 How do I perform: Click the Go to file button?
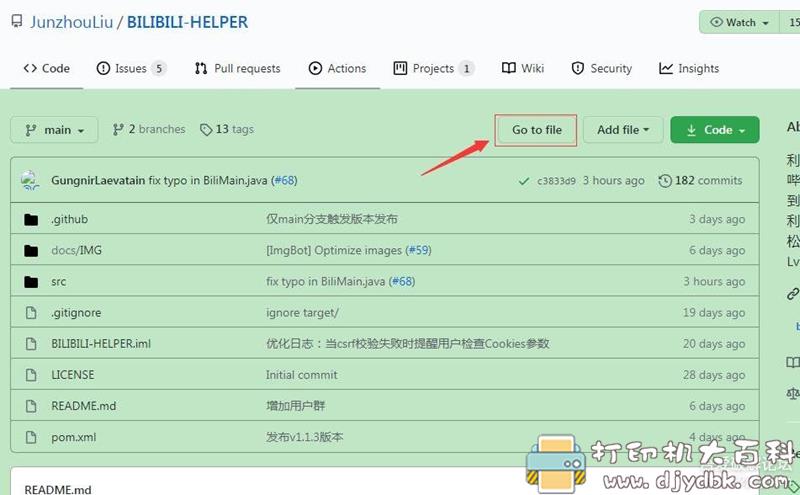(536, 130)
